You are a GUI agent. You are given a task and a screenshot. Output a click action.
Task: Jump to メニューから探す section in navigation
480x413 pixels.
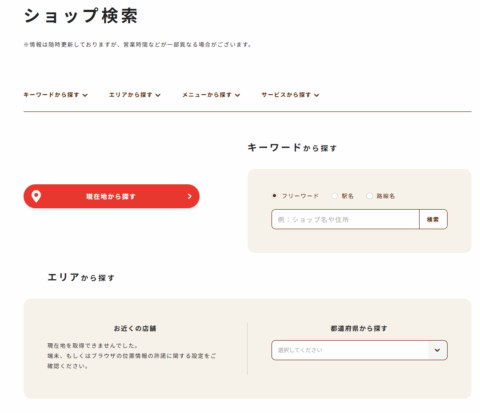pos(211,95)
